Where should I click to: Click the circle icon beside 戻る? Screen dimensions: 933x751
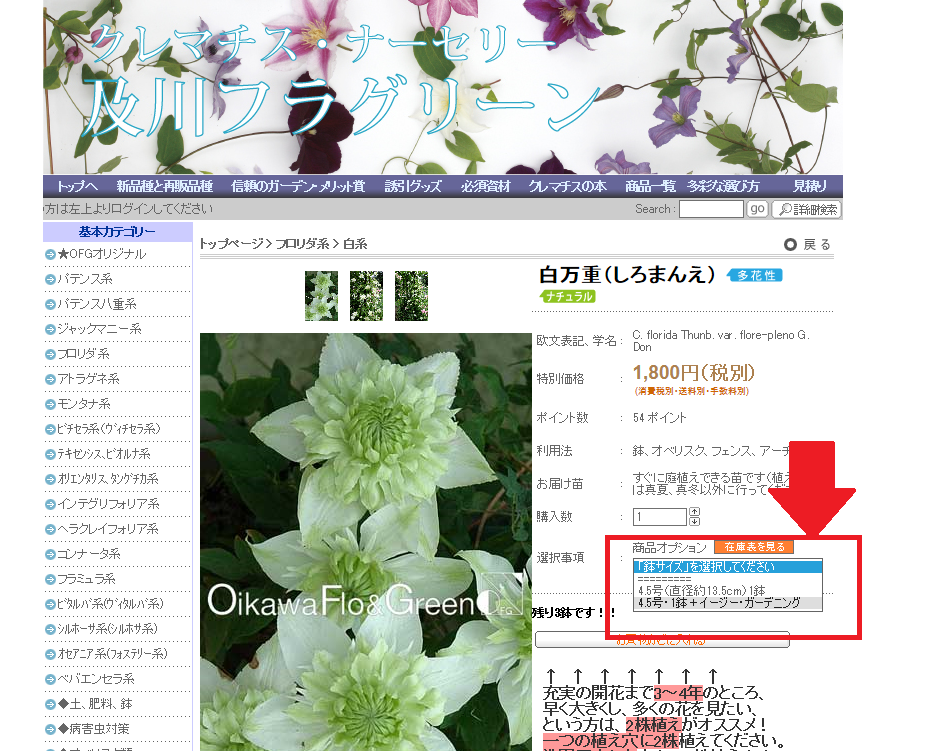(x=790, y=245)
